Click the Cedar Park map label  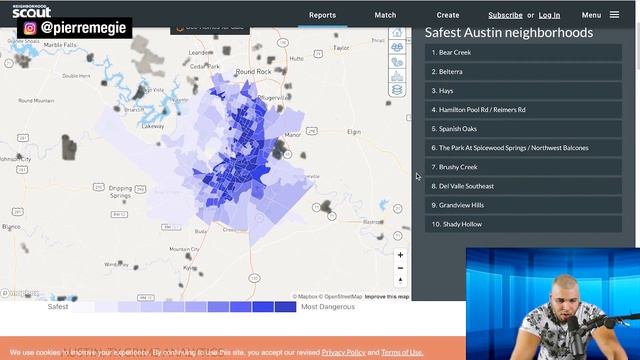pyautogui.click(x=205, y=66)
